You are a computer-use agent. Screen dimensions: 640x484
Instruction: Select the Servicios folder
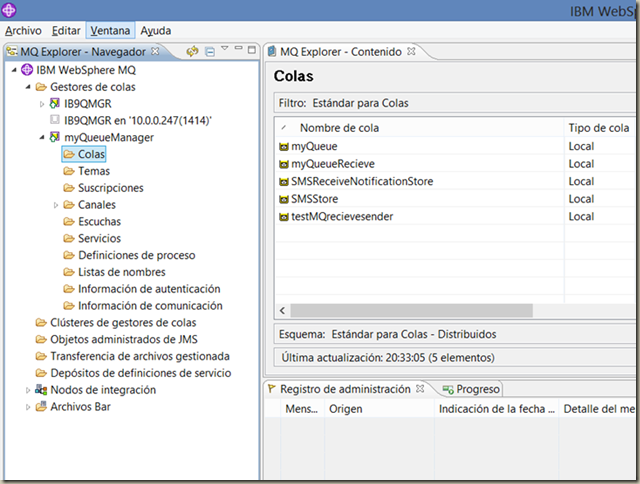(x=92, y=238)
